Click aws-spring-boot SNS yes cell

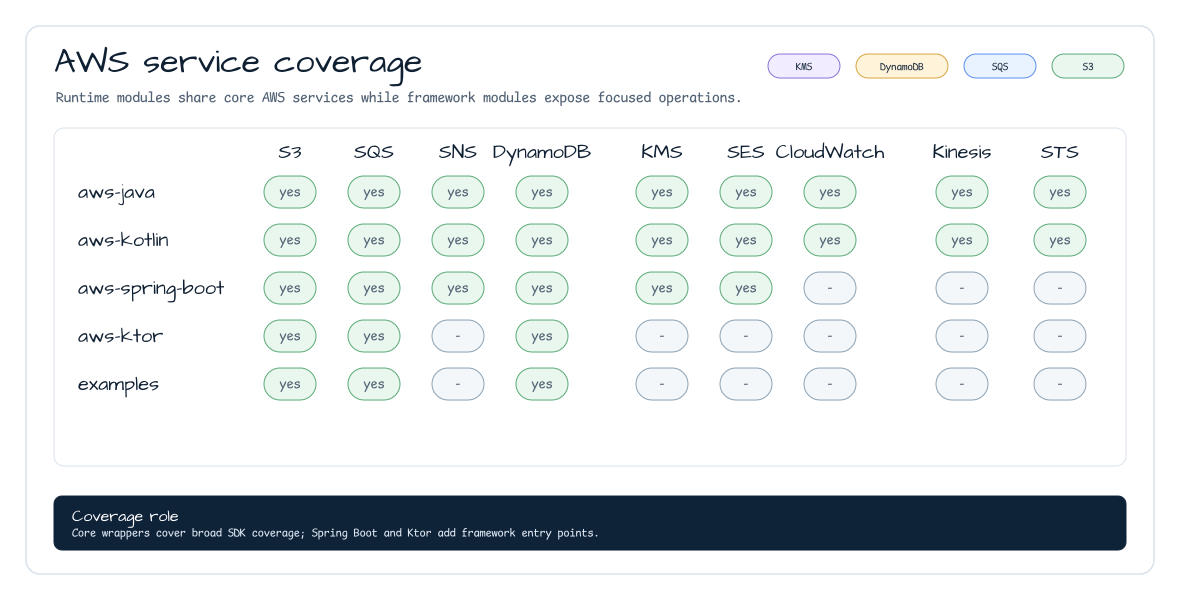458,288
